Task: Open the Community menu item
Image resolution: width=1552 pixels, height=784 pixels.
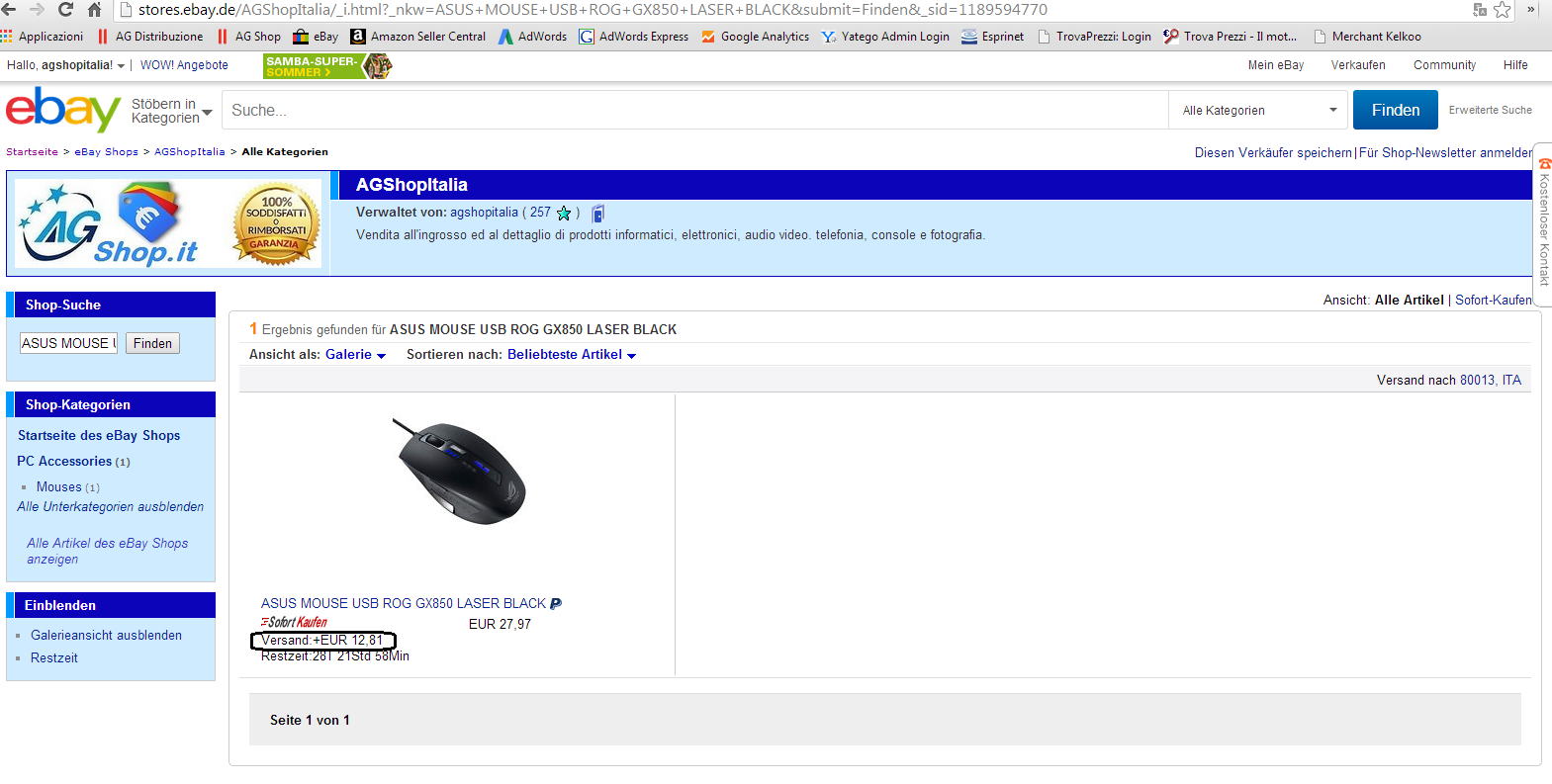Action: tap(1444, 65)
